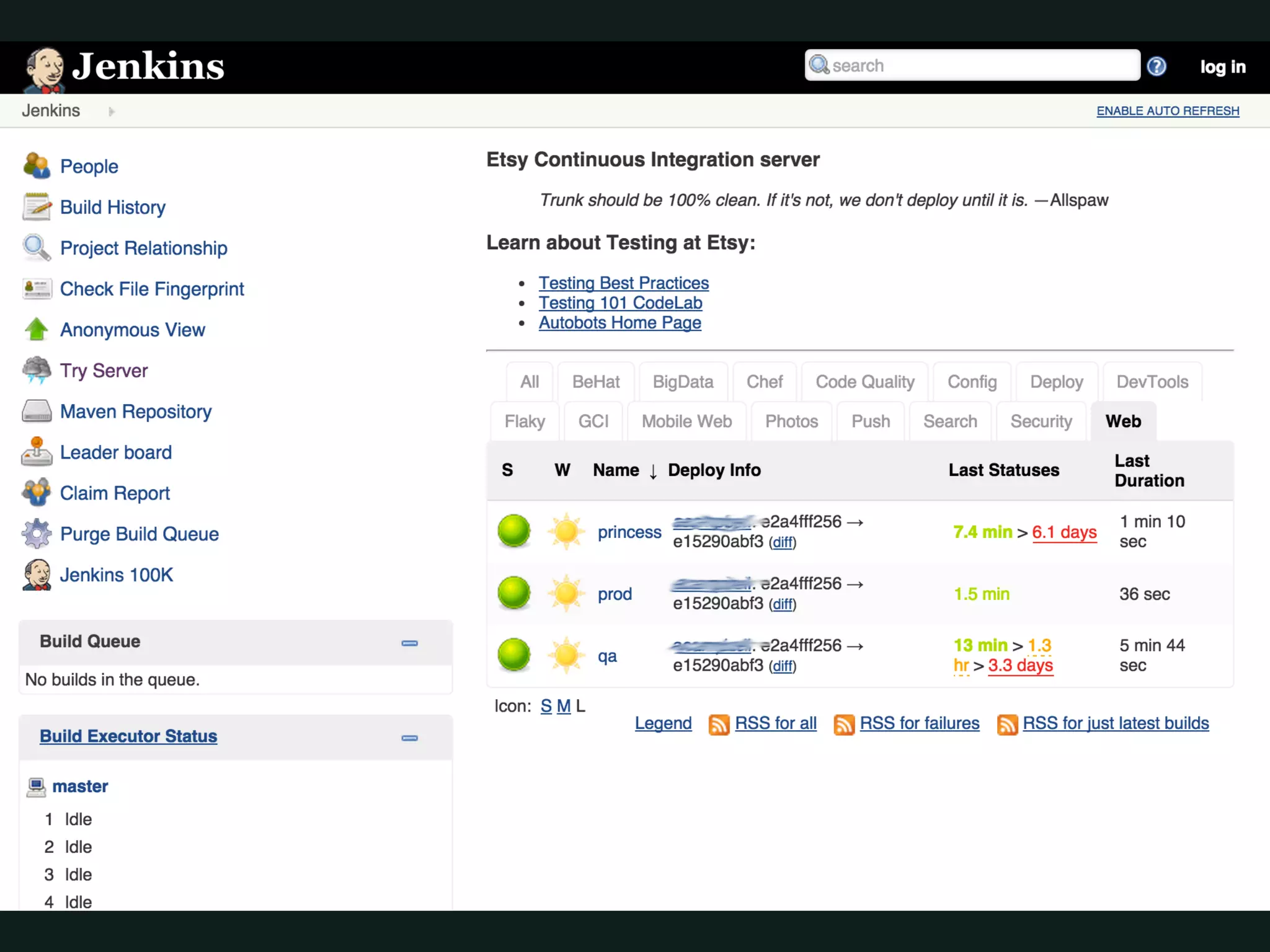Enable auto refresh
Image resolution: width=1270 pixels, height=952 pixels.
(1168, 111)
